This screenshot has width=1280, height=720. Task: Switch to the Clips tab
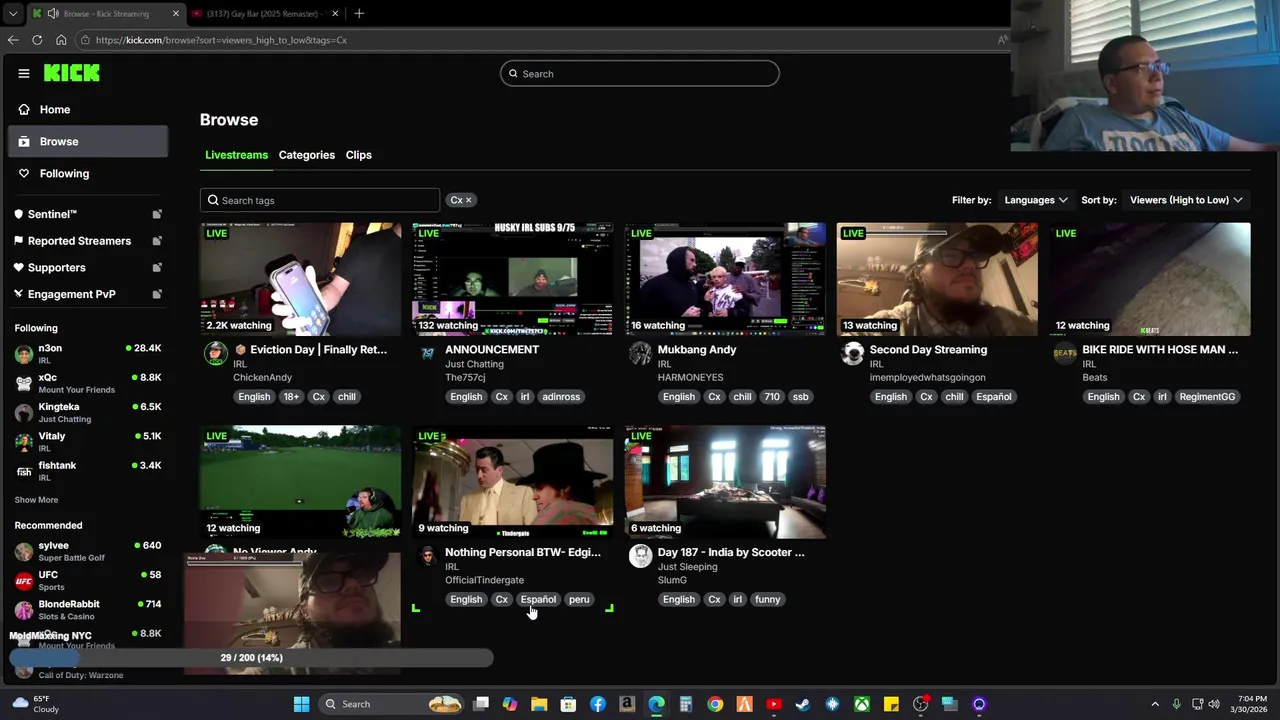[x=359, y=155]
